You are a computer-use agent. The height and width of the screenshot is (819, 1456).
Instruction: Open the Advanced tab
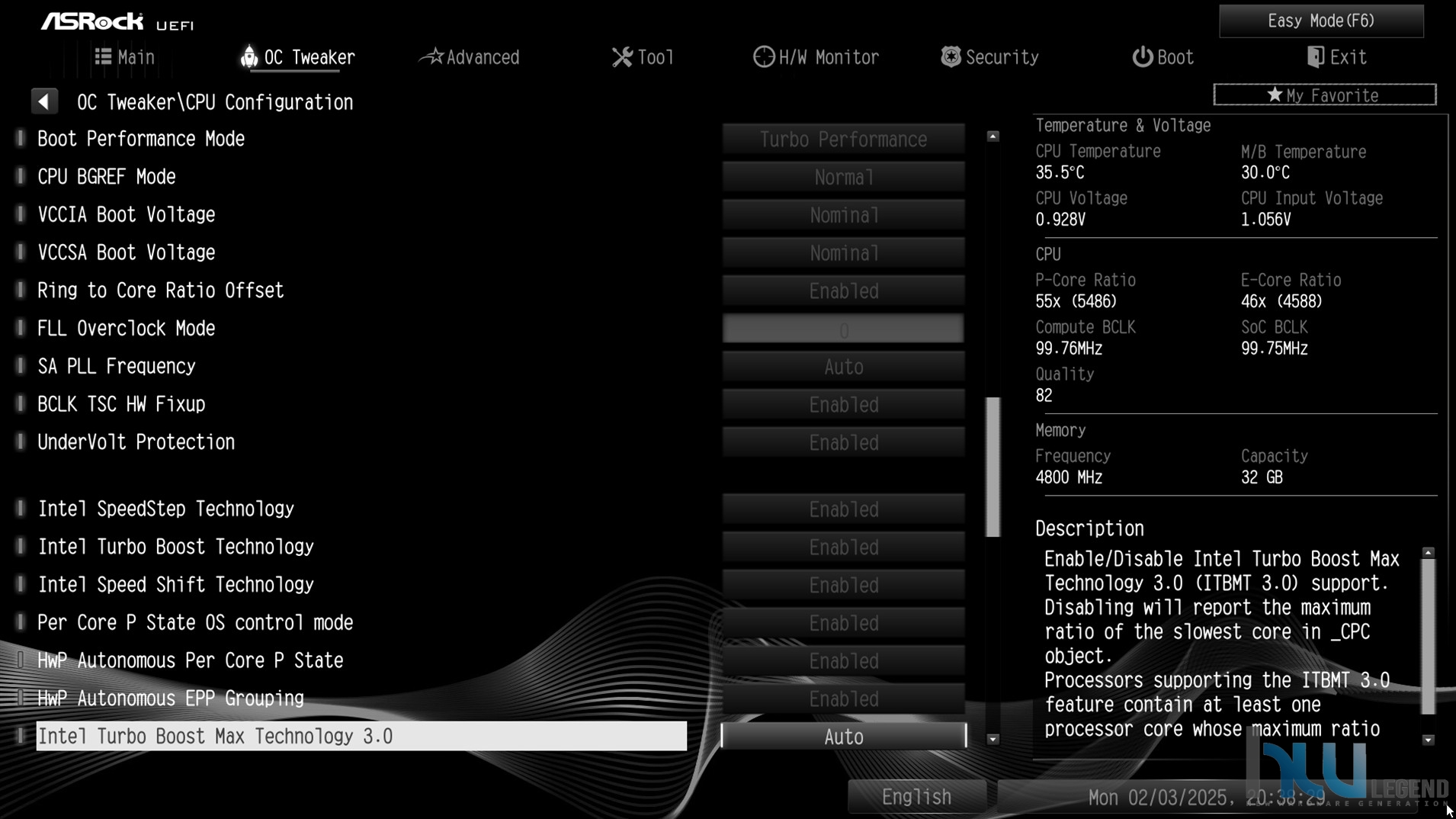[470, 57]
